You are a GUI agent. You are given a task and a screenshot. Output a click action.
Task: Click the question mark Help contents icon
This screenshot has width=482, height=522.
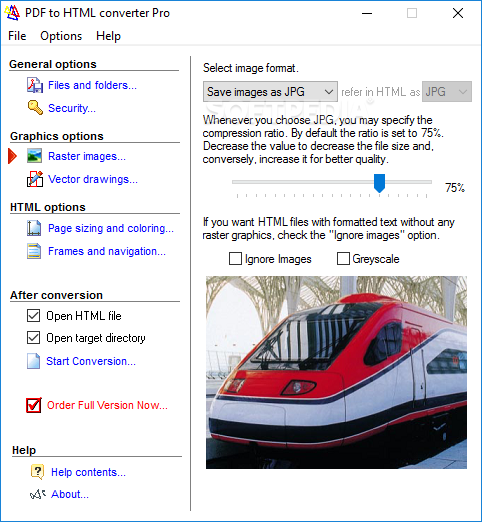[37, 472]
